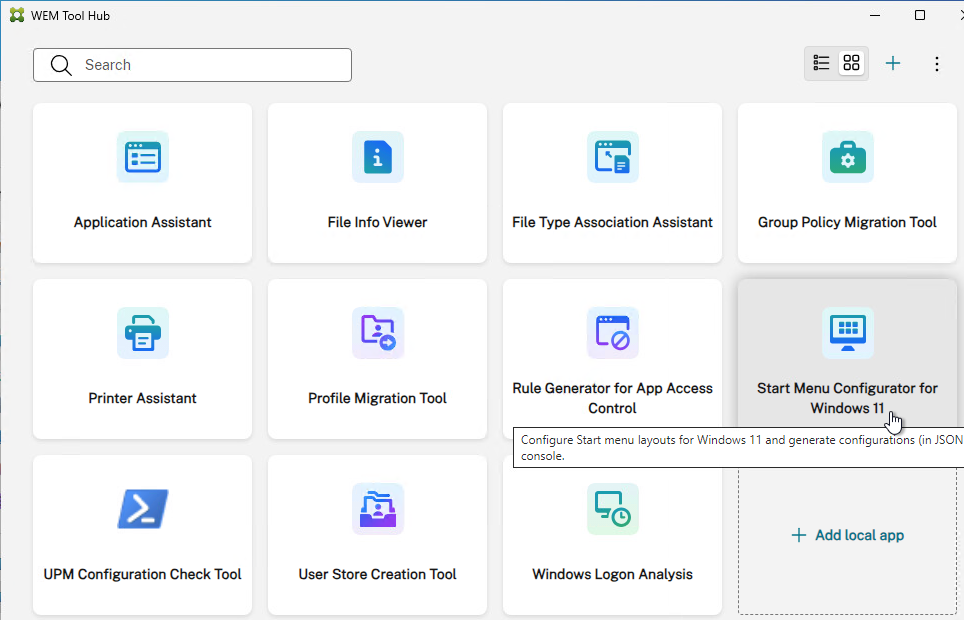The height and width of the screenshot is (620, 964).
Task: Switch to grid view
Action: 851,63
